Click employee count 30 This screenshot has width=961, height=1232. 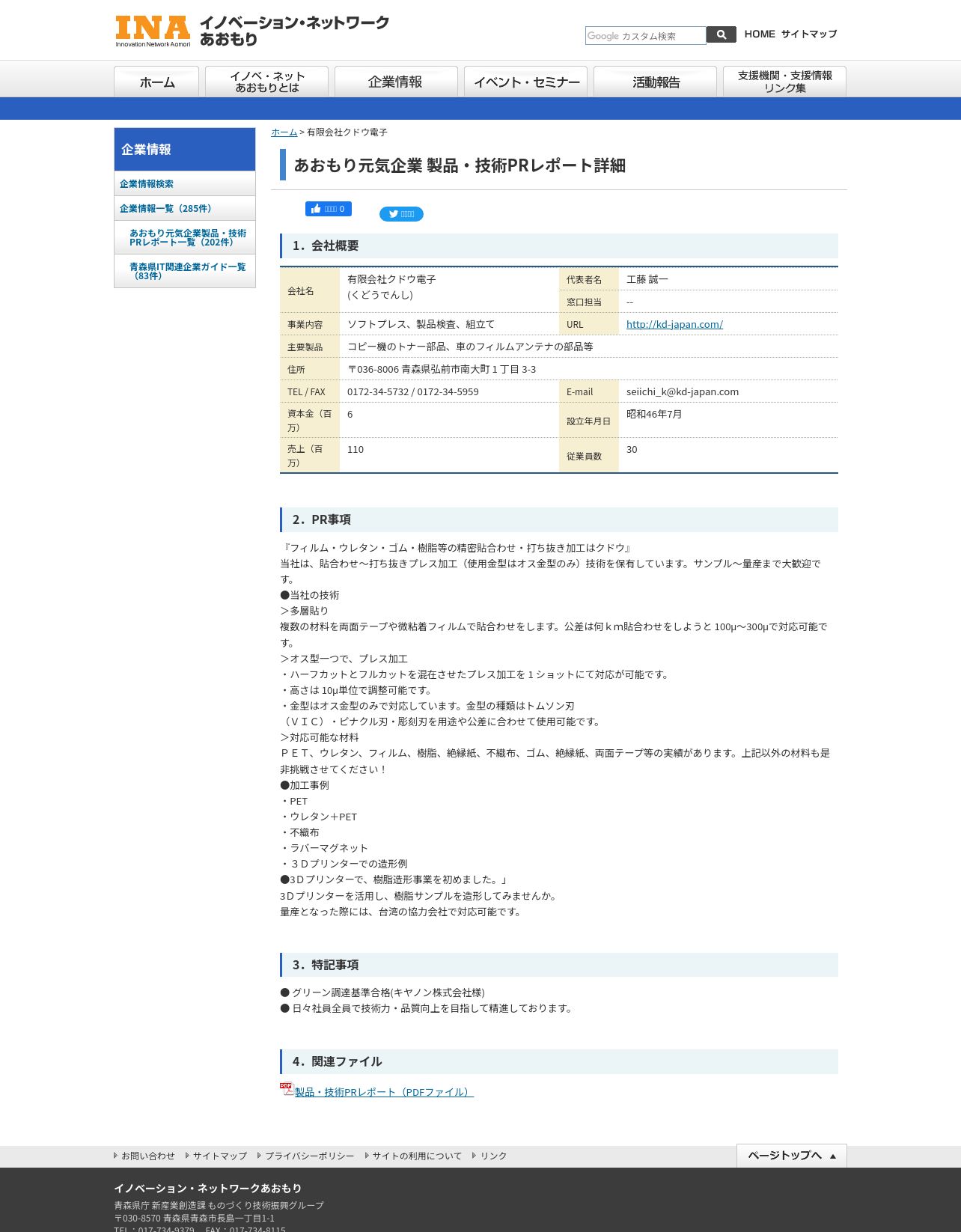click(x=632, y=450)
